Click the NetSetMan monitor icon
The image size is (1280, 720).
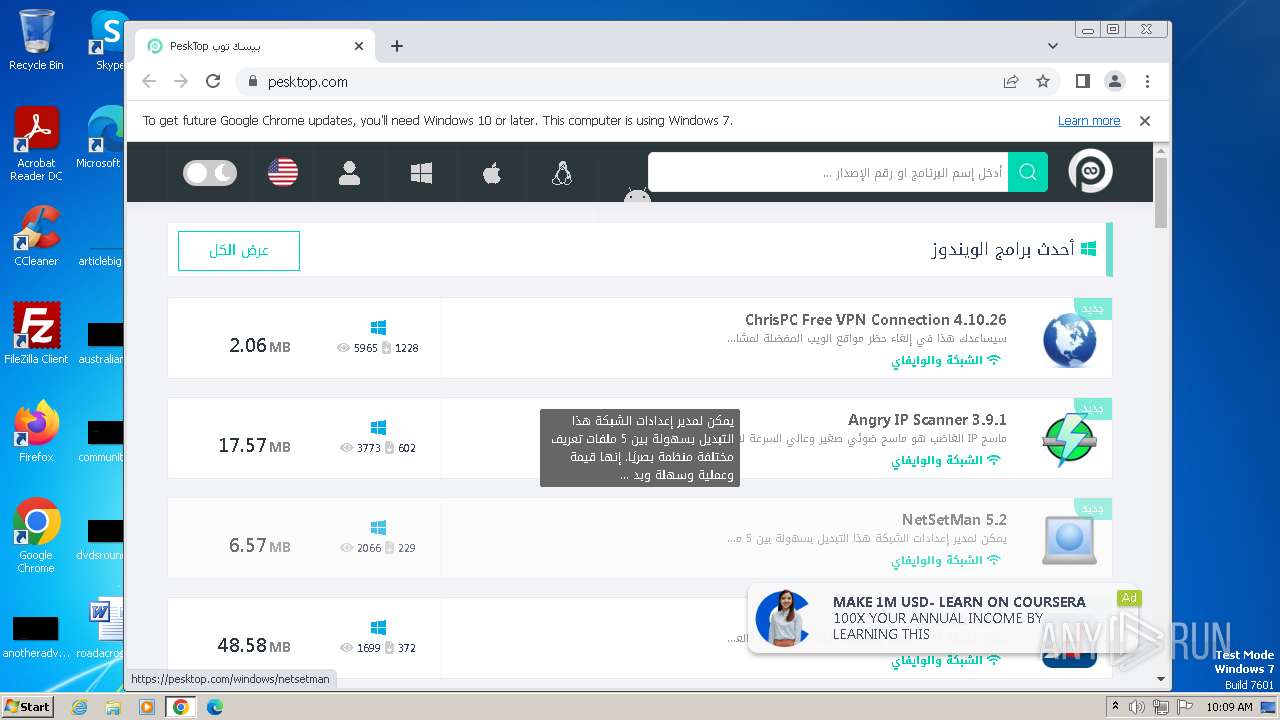click(x=1069, y=540)
